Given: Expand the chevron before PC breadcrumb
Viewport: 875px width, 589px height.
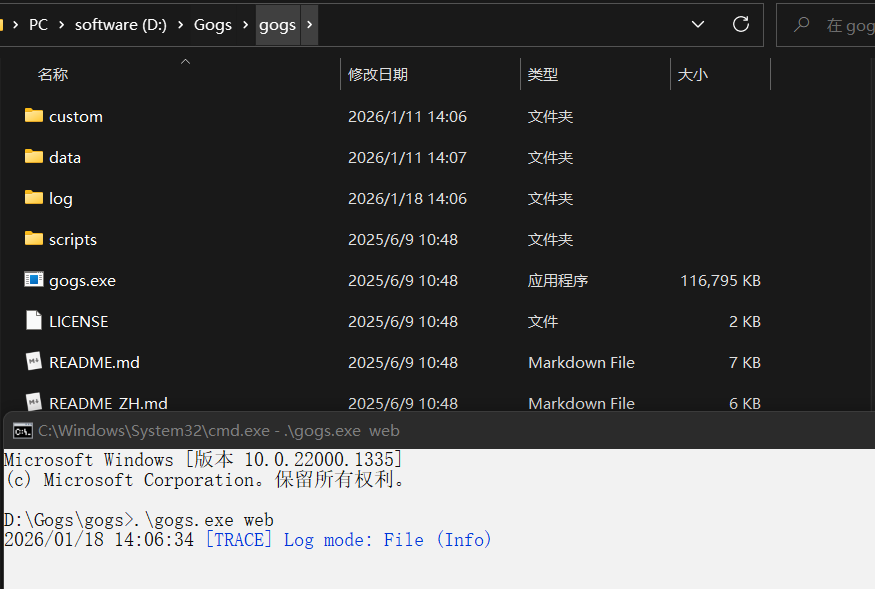Looking at the screenshot, I should pyautogui.click(x=16, y=25).
